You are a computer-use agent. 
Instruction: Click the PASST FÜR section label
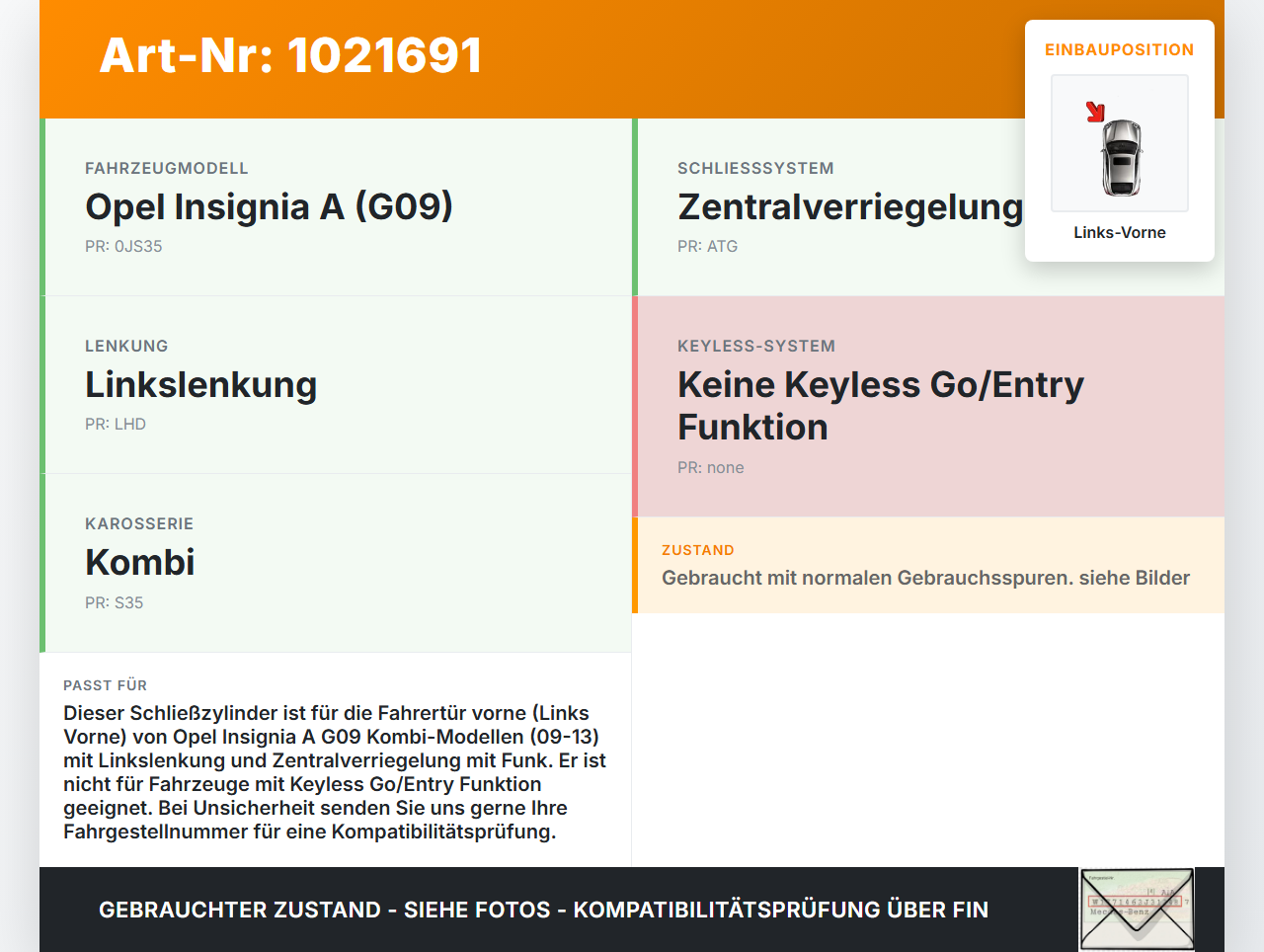click(105, 685)
